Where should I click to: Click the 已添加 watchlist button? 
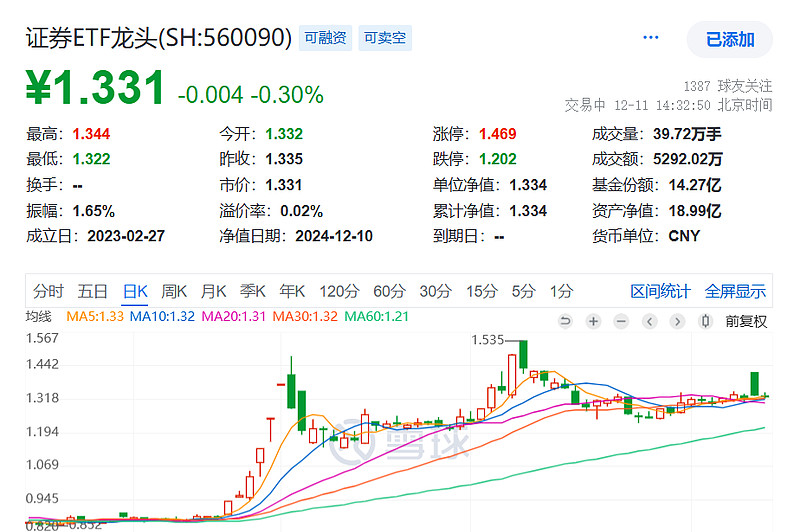pos(730,39)
